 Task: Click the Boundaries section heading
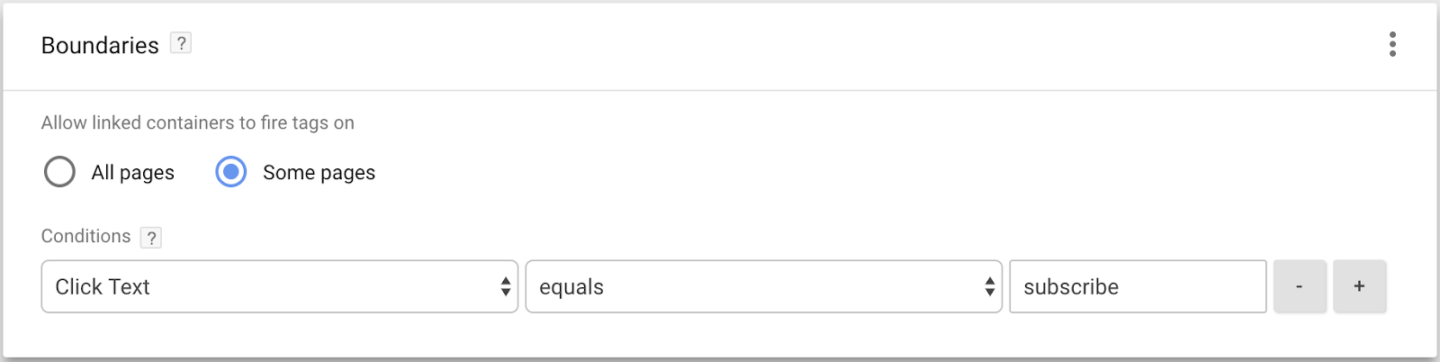100,46
